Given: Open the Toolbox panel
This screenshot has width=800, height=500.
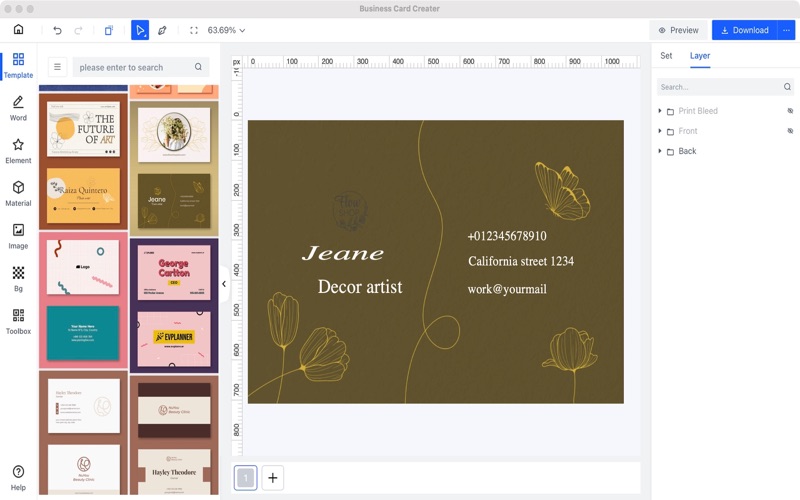Looking at the screenshot, I should 18,321.
